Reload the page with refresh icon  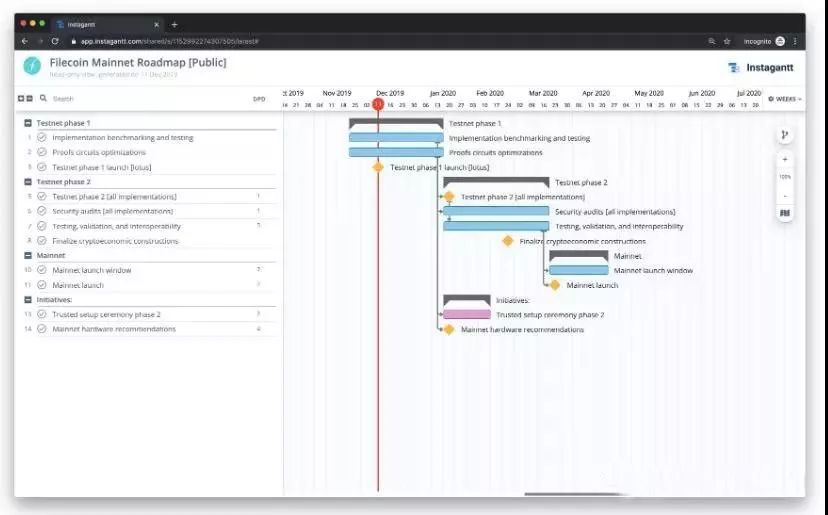[x=55, y=41]
